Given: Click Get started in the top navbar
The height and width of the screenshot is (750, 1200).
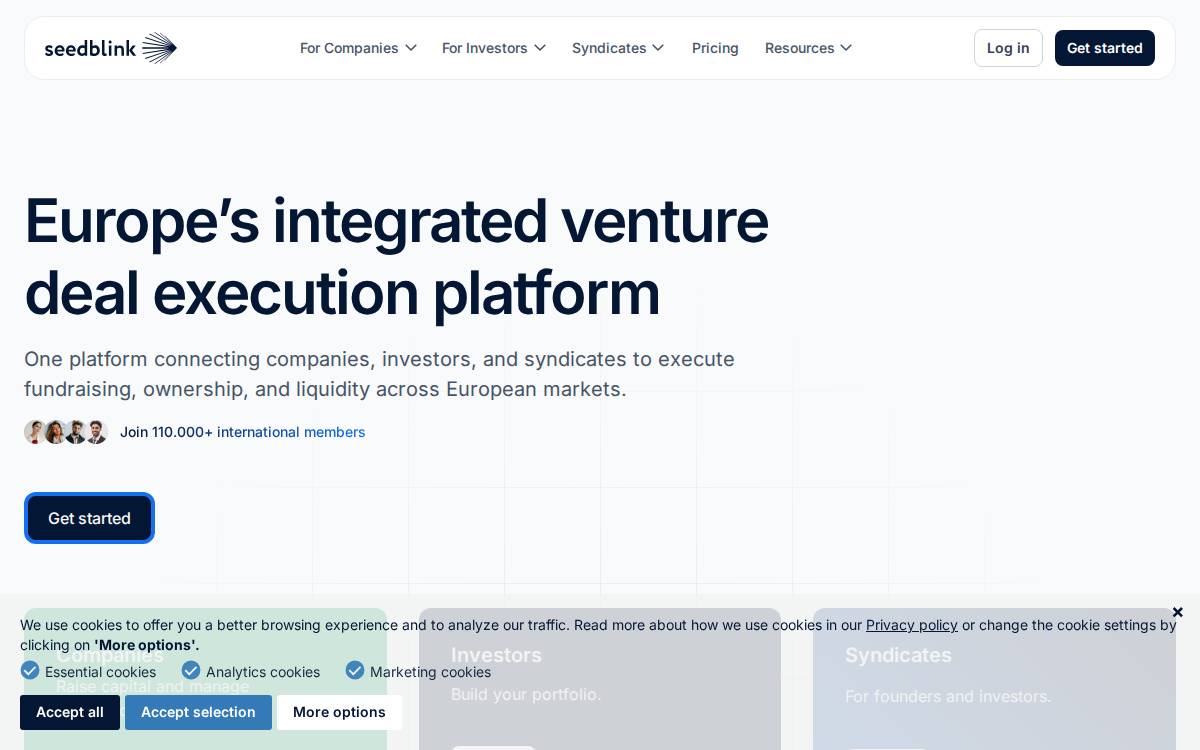Looking at the screenshot, I should tap(1105, 48).
